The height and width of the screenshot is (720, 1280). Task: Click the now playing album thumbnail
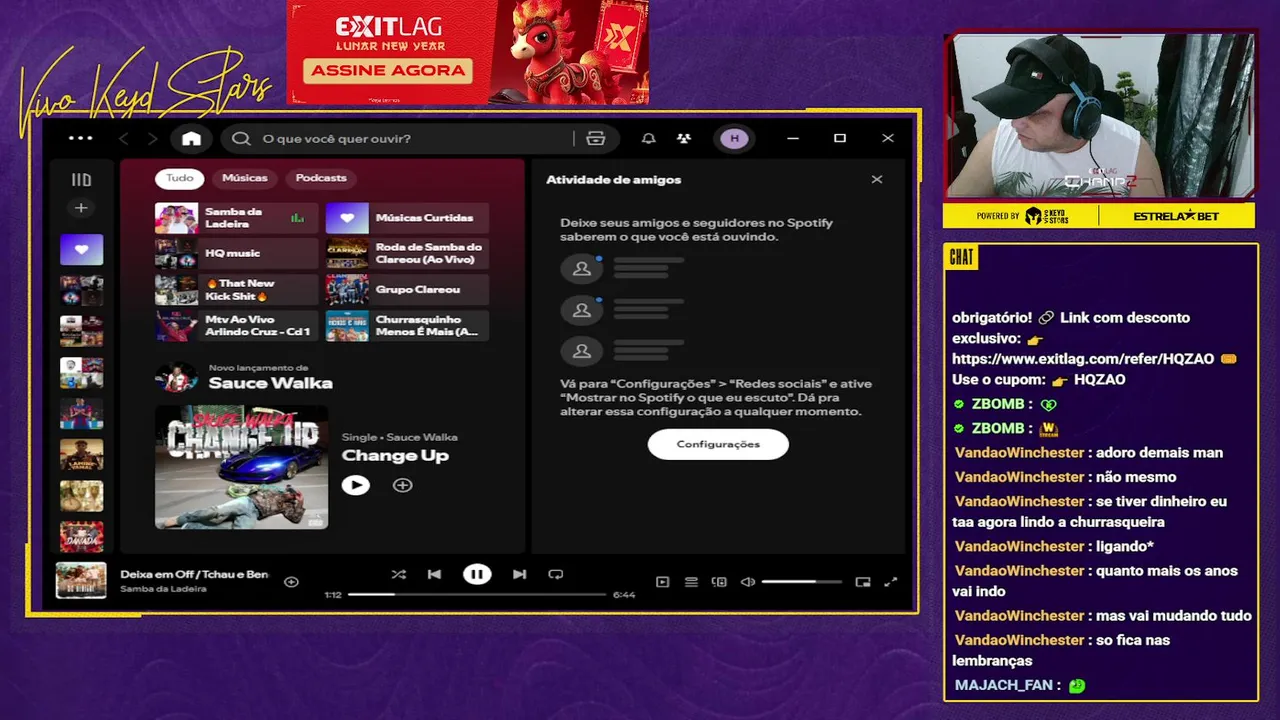tap(81, 580)
